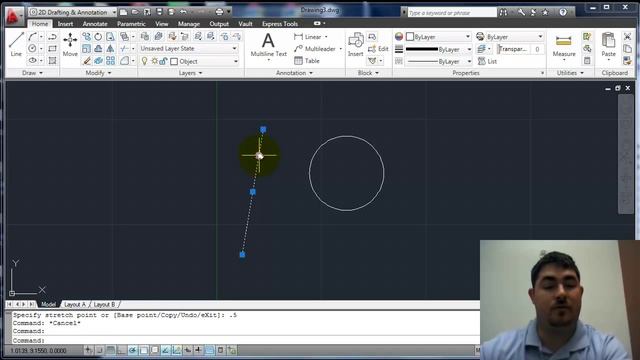Image resolution: width=640 pixels, height=360 pixels.
Task: Expand the Annotation panel
Action: pos(294,73)
